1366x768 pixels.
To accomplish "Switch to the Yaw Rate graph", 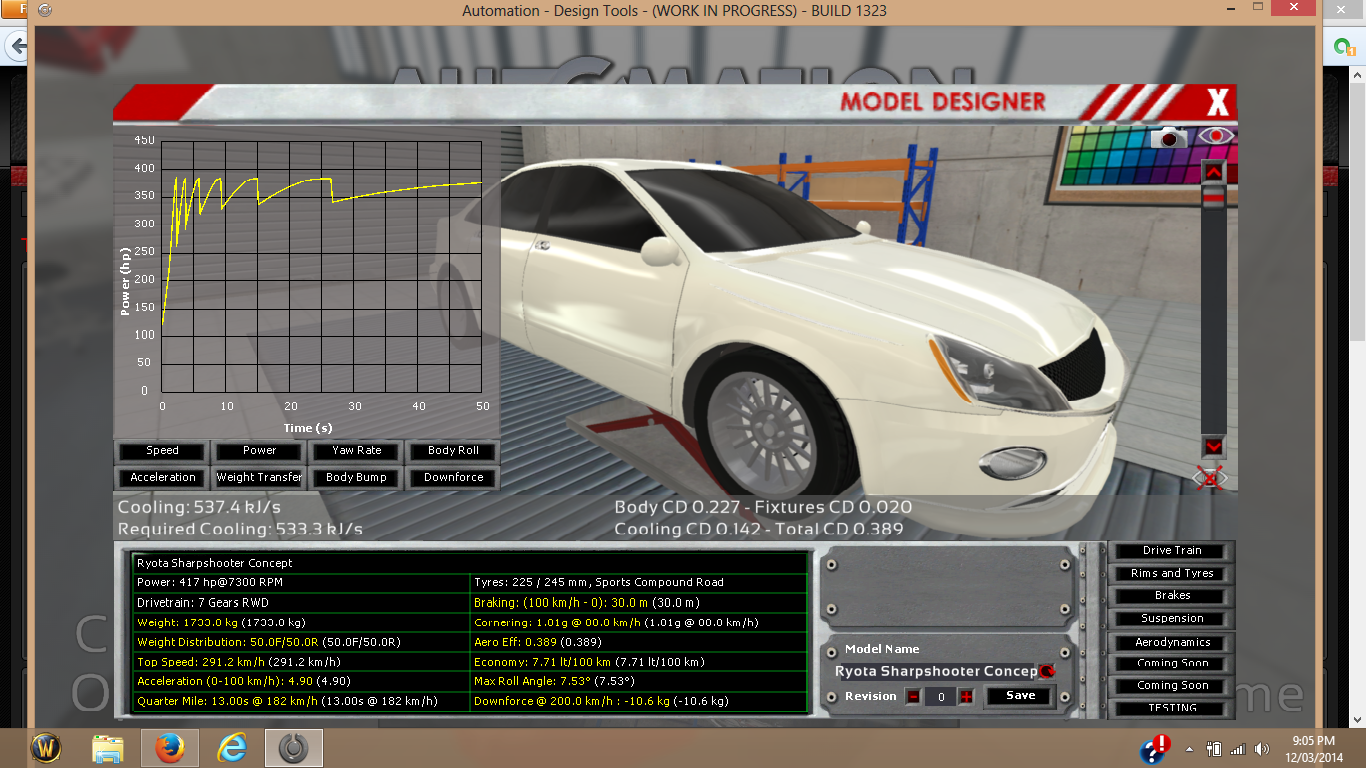I will click(x=356, y=451).
